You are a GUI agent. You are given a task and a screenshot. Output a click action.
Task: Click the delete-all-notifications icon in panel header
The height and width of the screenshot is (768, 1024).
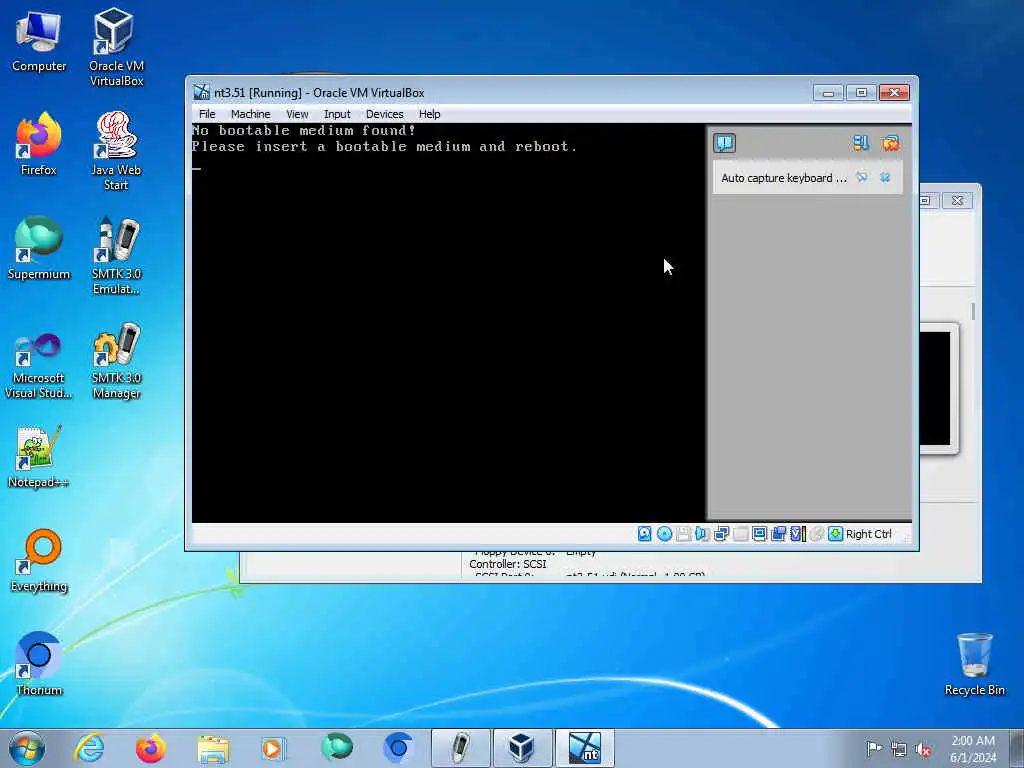890,143
